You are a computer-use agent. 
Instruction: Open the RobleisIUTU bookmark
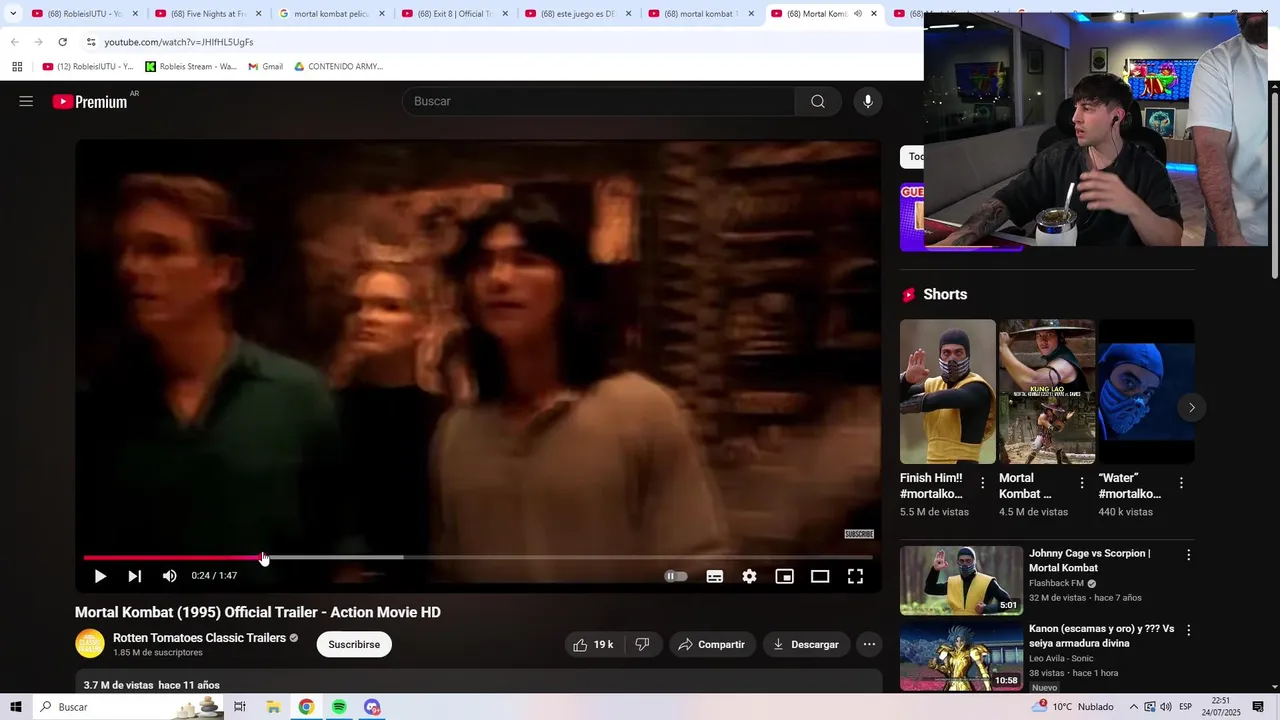click(88, 67)
